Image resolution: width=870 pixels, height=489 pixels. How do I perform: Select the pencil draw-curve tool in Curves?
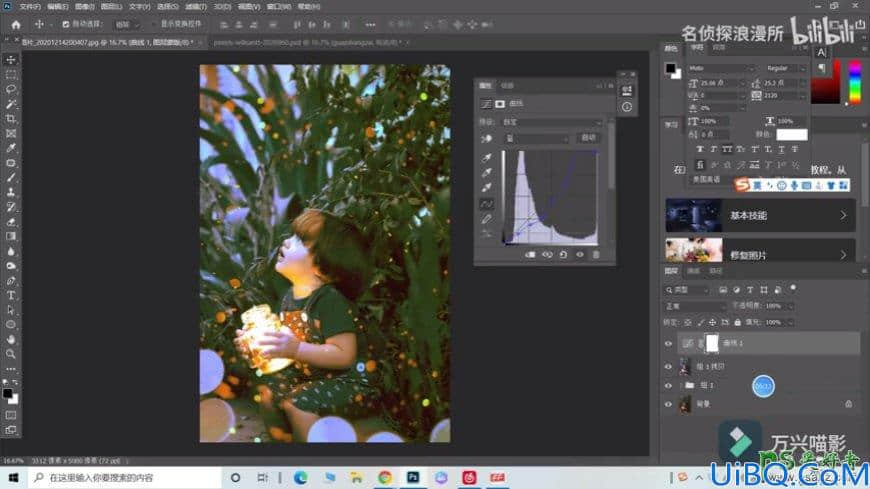487,219
